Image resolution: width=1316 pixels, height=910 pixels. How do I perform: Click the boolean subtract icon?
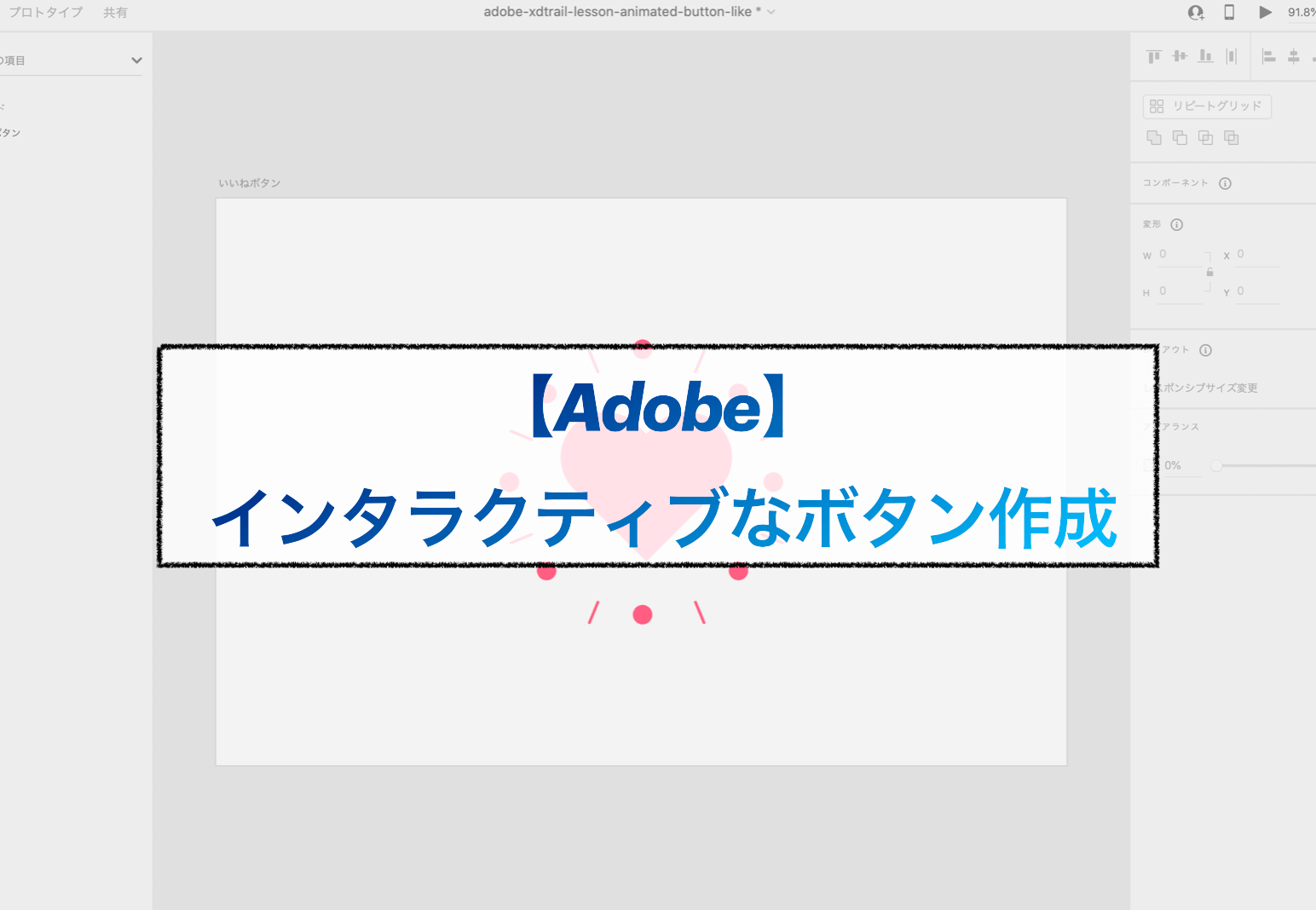tap(1180, 137)
